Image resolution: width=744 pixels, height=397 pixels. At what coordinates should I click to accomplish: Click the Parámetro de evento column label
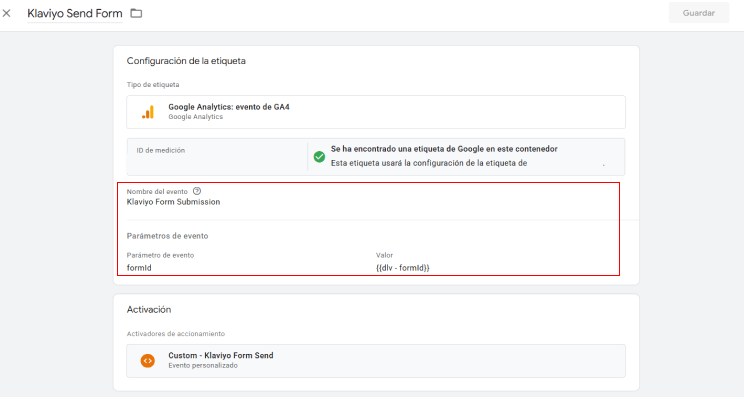pyautogui.click(x=160, y=255)
